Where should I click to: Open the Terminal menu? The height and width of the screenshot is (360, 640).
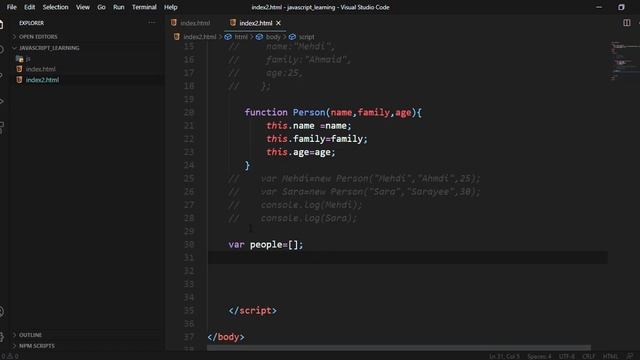(x=144, y=7)
